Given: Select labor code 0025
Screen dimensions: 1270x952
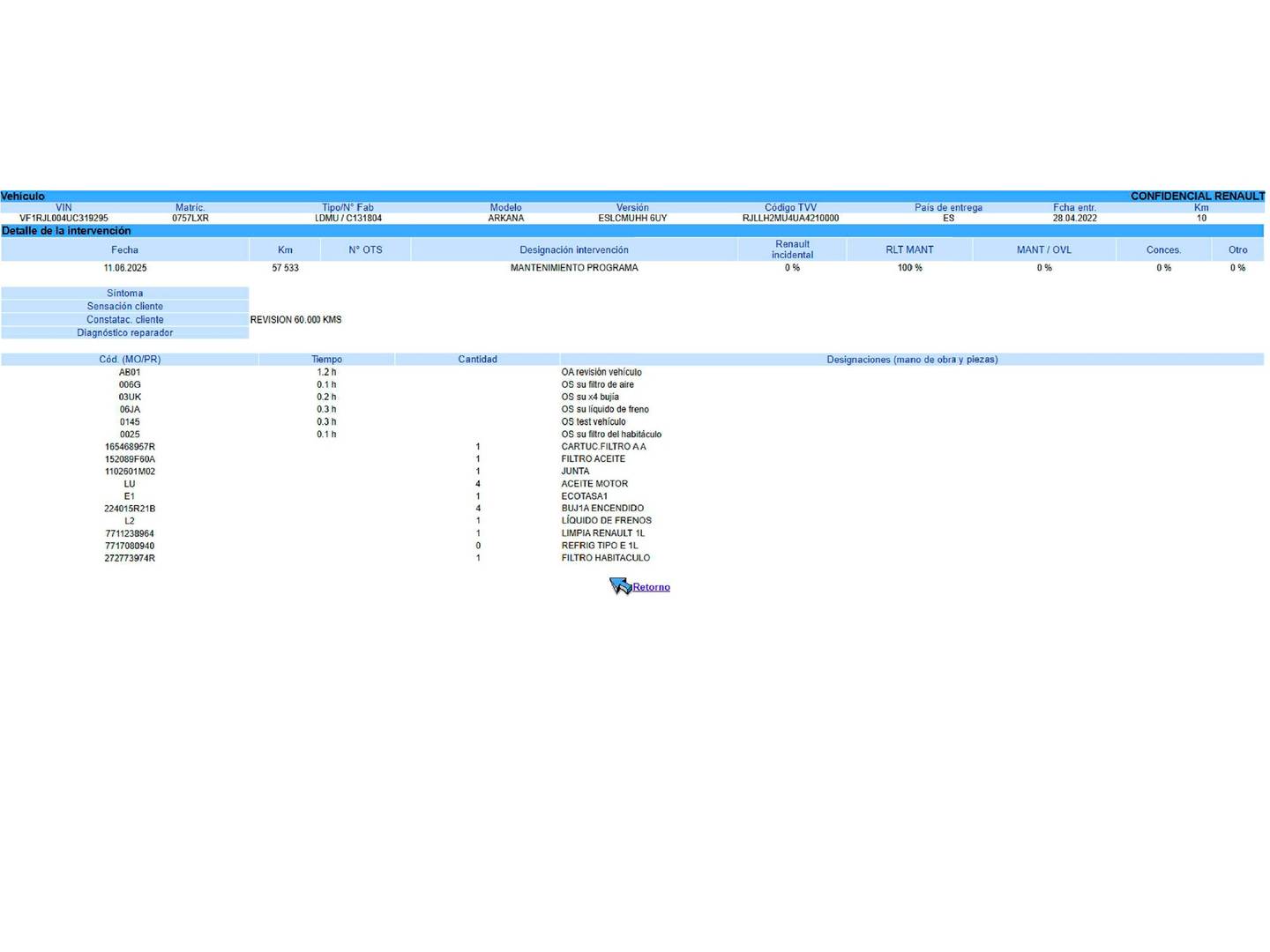Looking at the screenshot, I should [130, 435].
